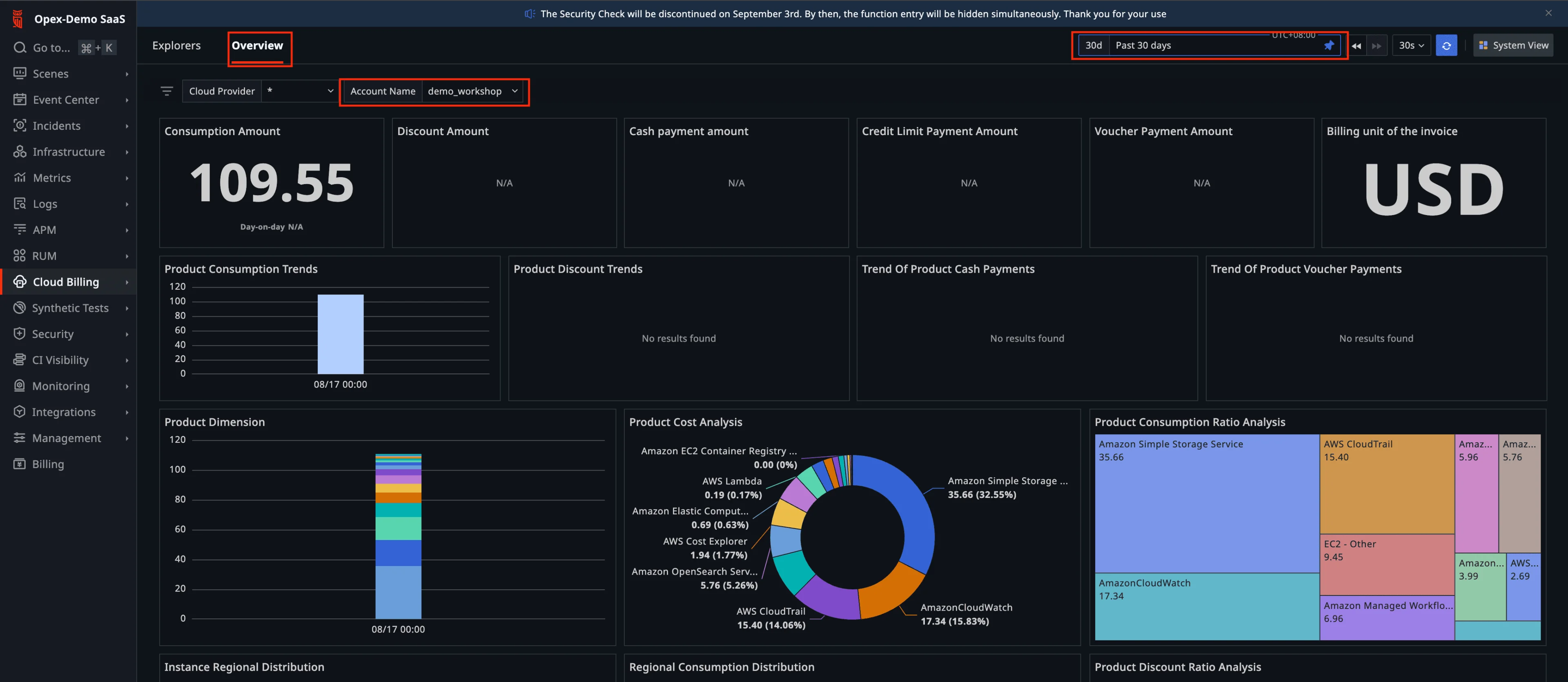Open Synthetic Tests from sidebar
This screenshot has height=682, width=1568.
[x=70, y=308]
